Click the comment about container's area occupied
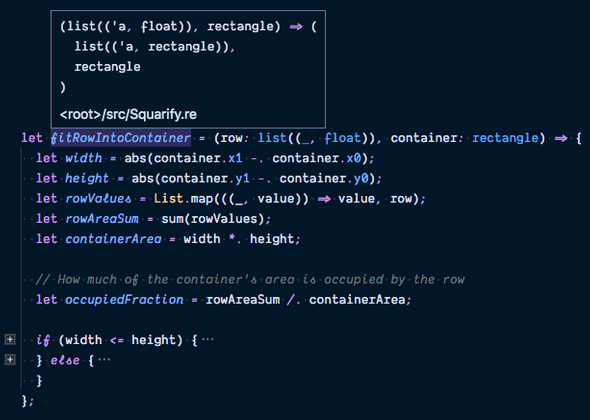Viewport: 590px width, 420px height. tap(250, 280)
